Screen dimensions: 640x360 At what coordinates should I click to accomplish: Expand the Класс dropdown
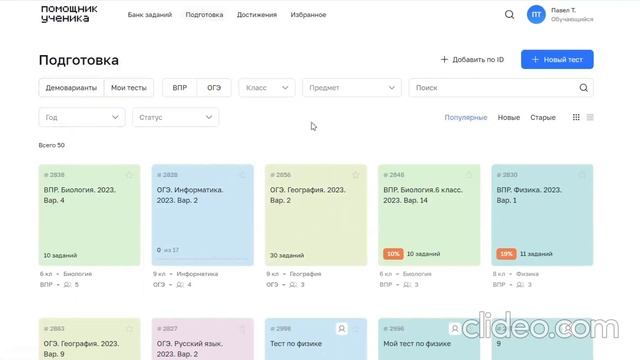click(267, 88)
